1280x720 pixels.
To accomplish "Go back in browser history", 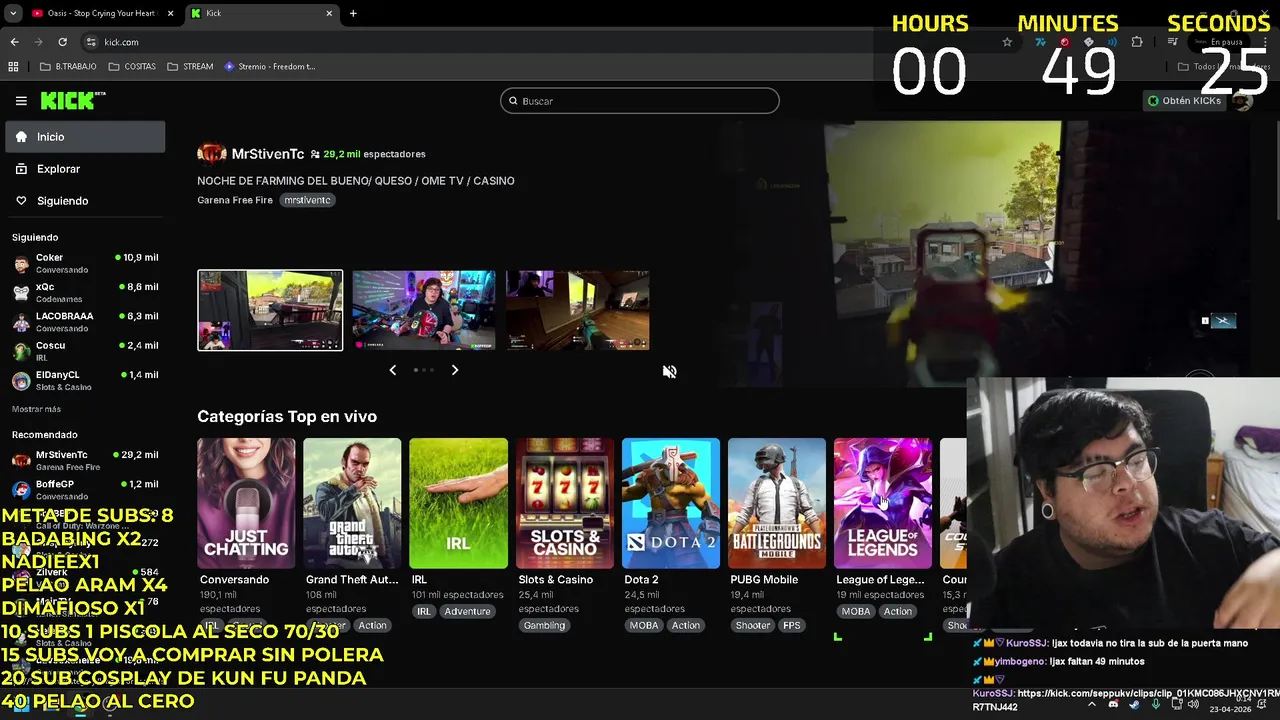I will (14, 42).
